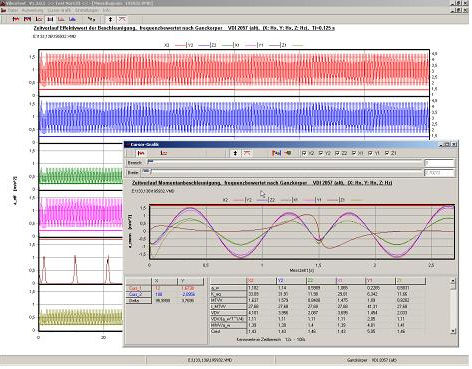The image size is (472, 369).
Task: Click the t_MTVV row header in results table
Action: tap(228, 306)
